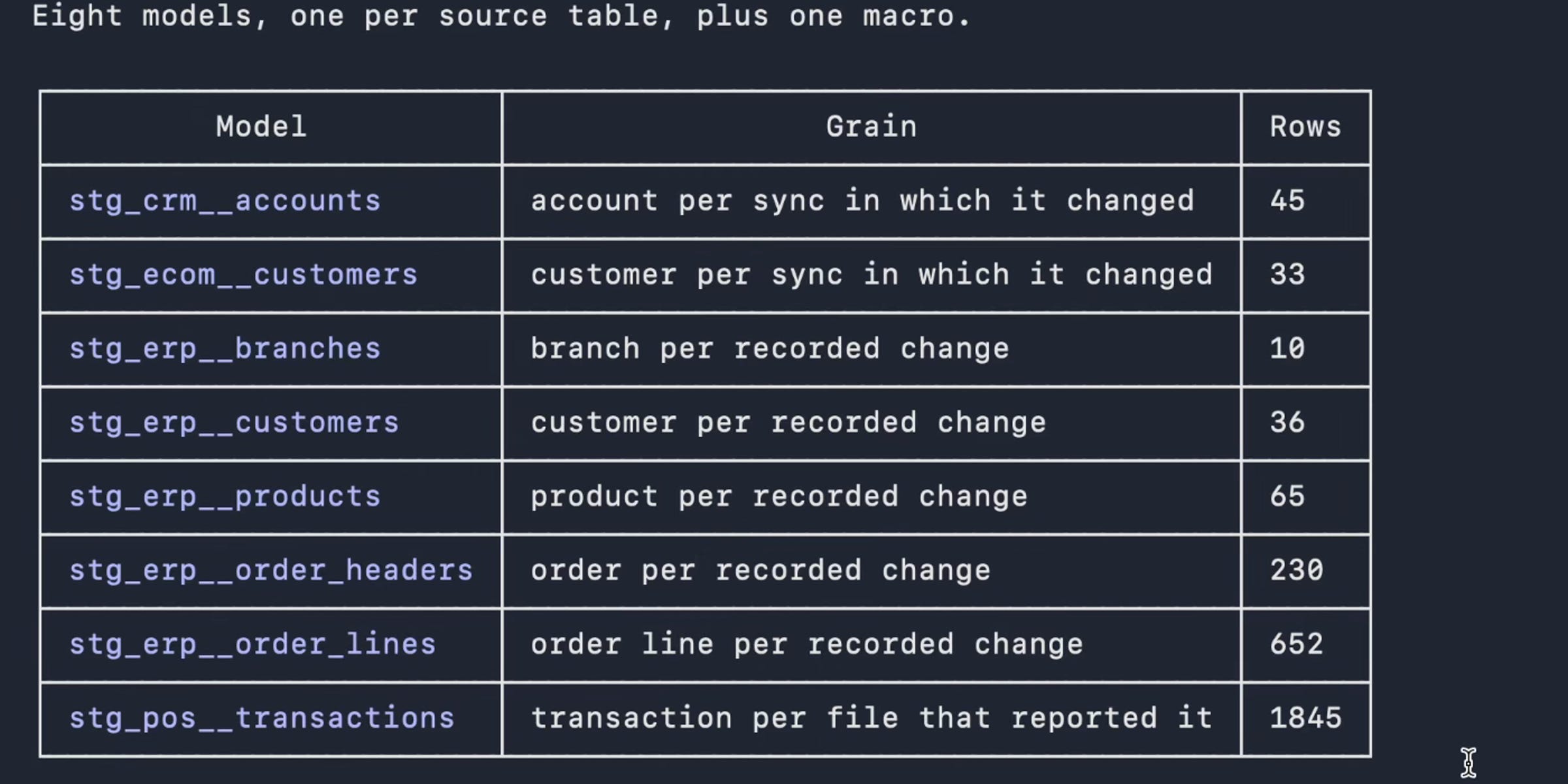Screen dimensions: 1568x784
Task: Select the 230 row count cell
Action: (1296, 570)
